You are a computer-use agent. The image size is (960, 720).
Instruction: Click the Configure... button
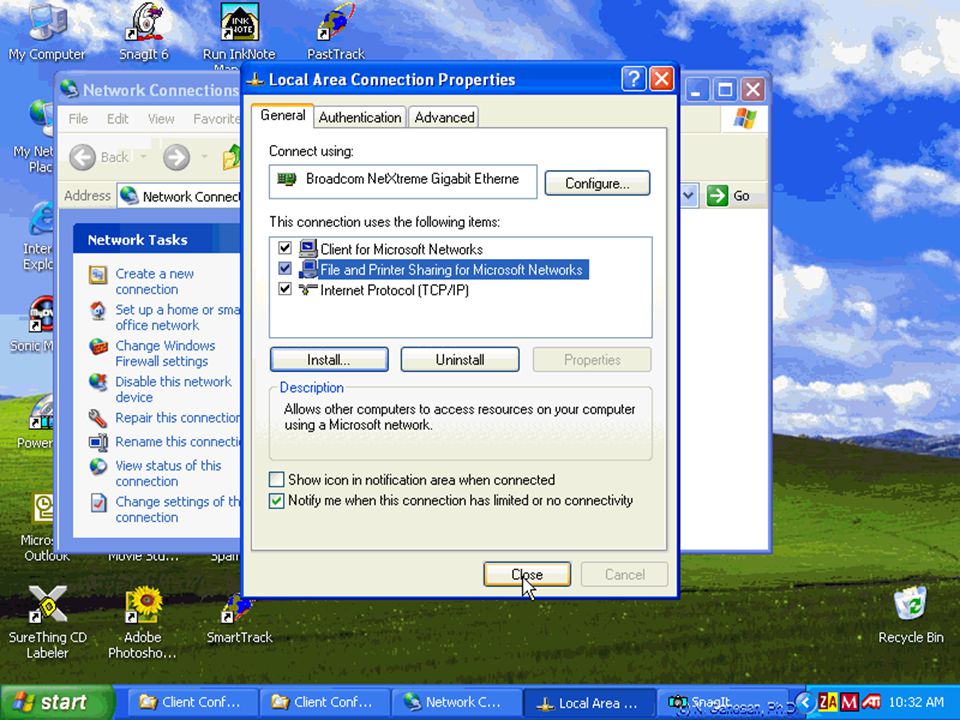point(597,183)
